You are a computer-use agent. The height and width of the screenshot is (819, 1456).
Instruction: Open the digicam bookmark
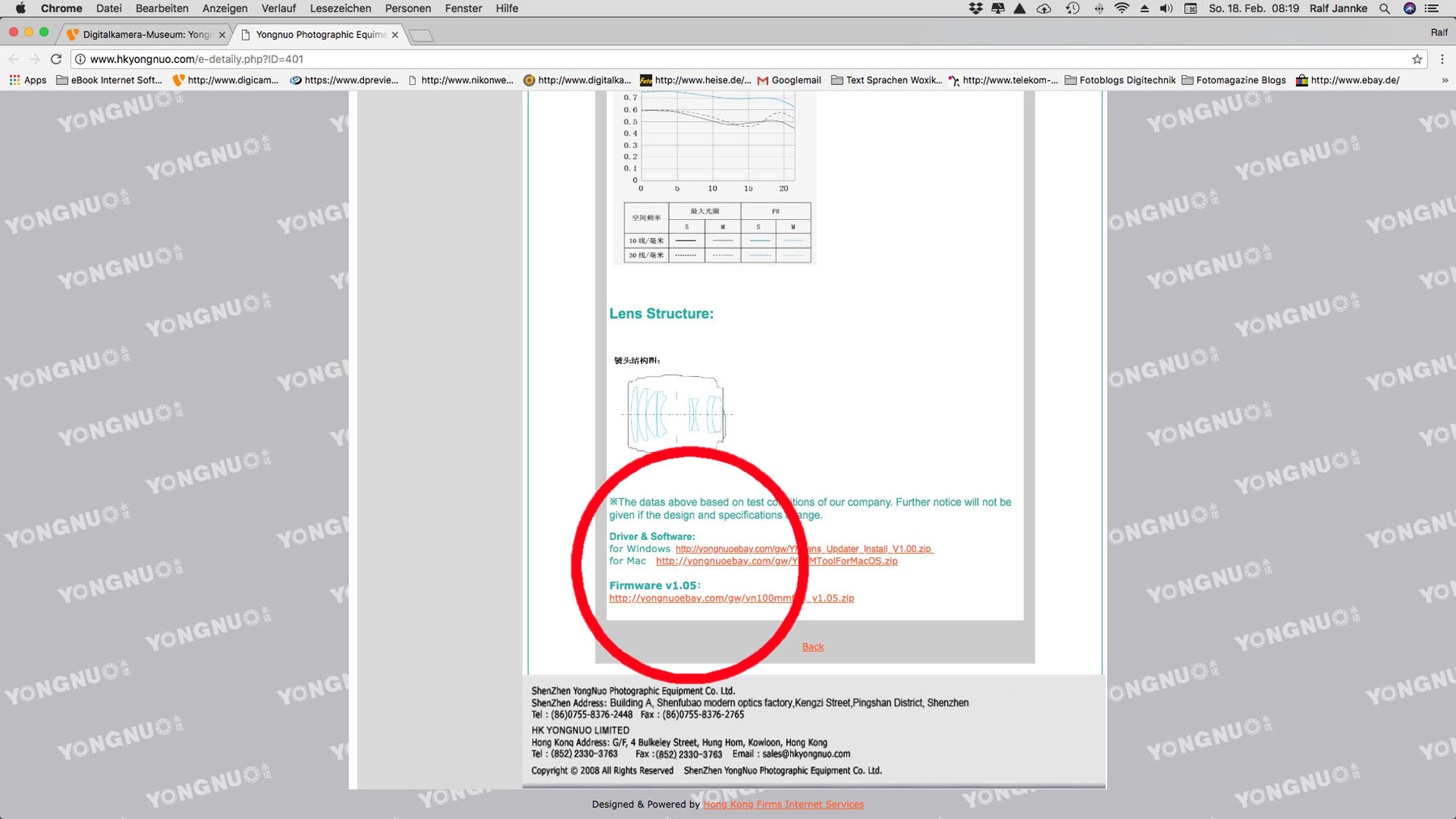(226, 80)
